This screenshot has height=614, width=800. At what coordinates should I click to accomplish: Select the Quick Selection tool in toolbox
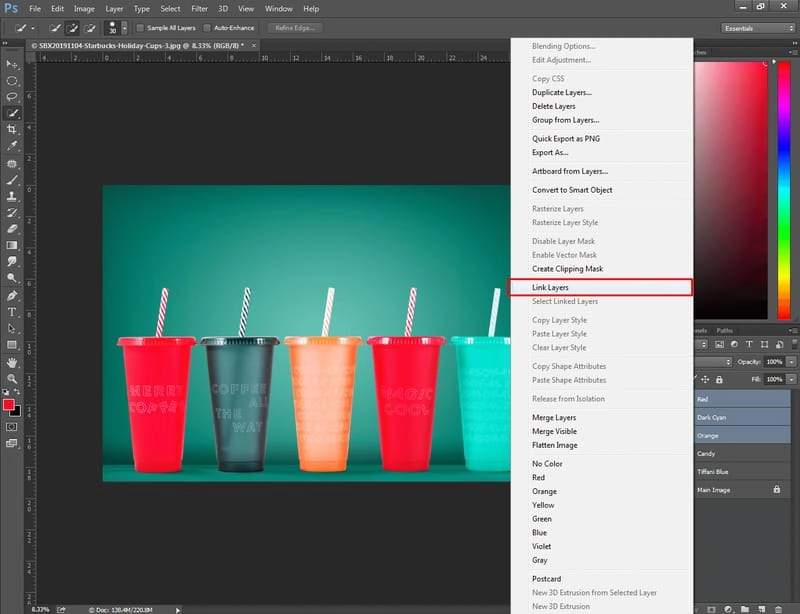coord(11,113)
